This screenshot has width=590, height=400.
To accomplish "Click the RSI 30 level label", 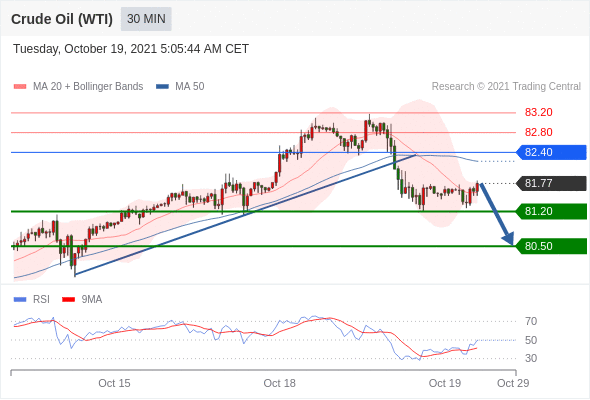I will click(x=531, y=358).
